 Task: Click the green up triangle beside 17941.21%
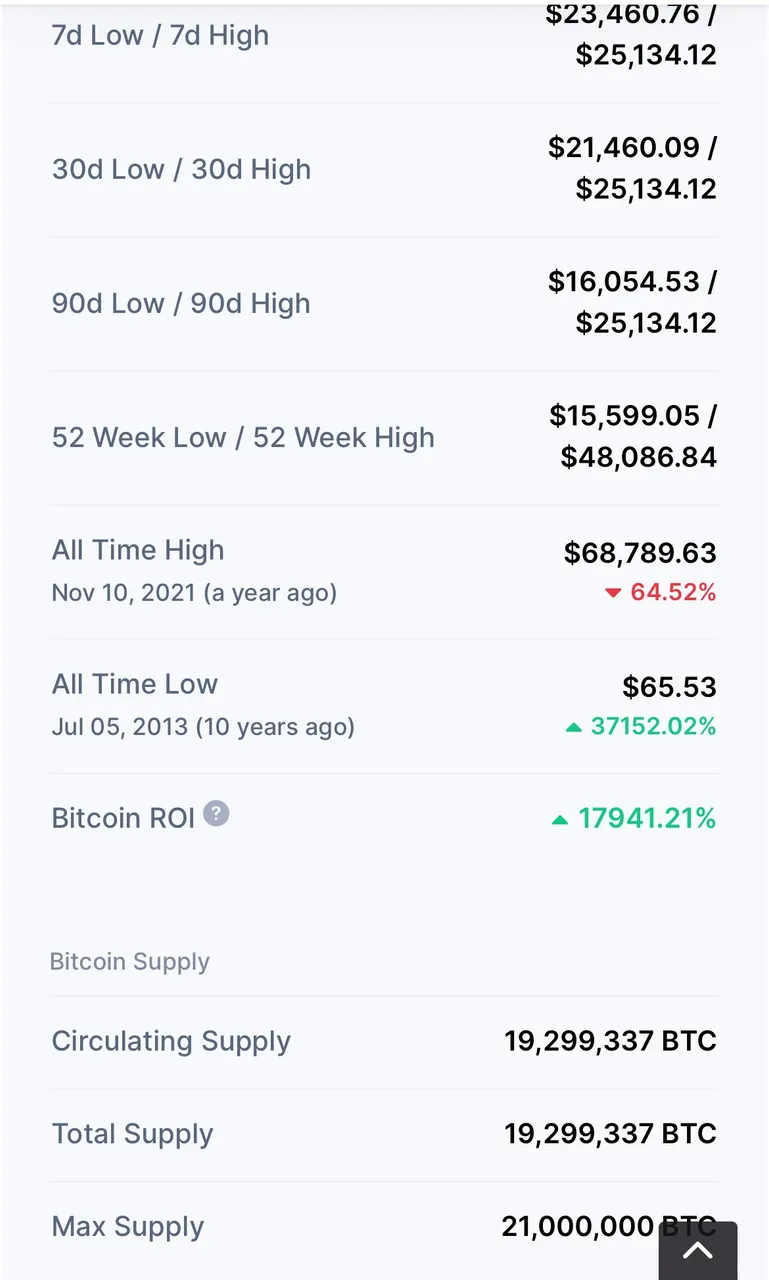(x=560, y=820)
